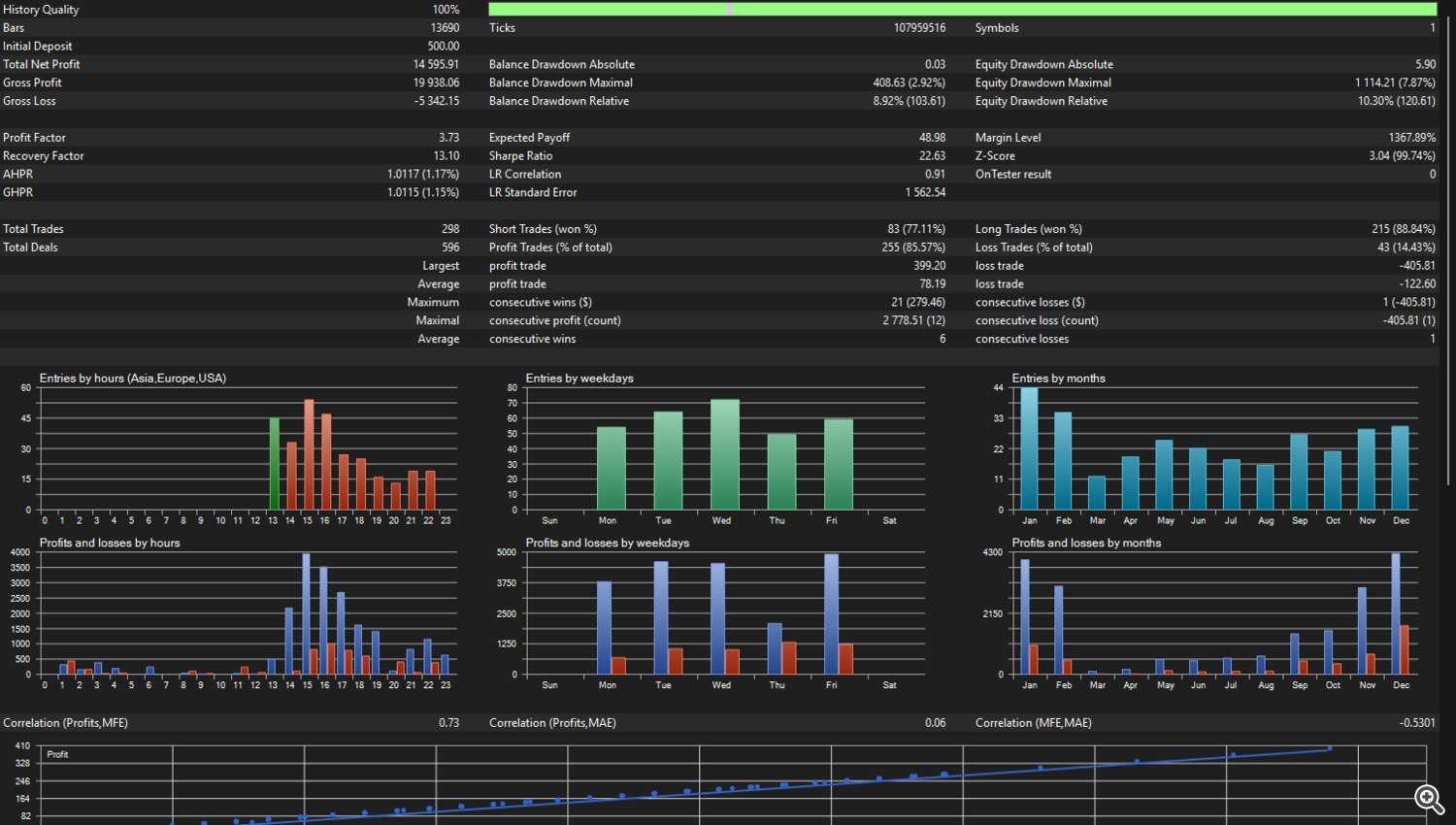
Task: Click the Equity Drawdown Relative value
Action: pos(1396,101)
